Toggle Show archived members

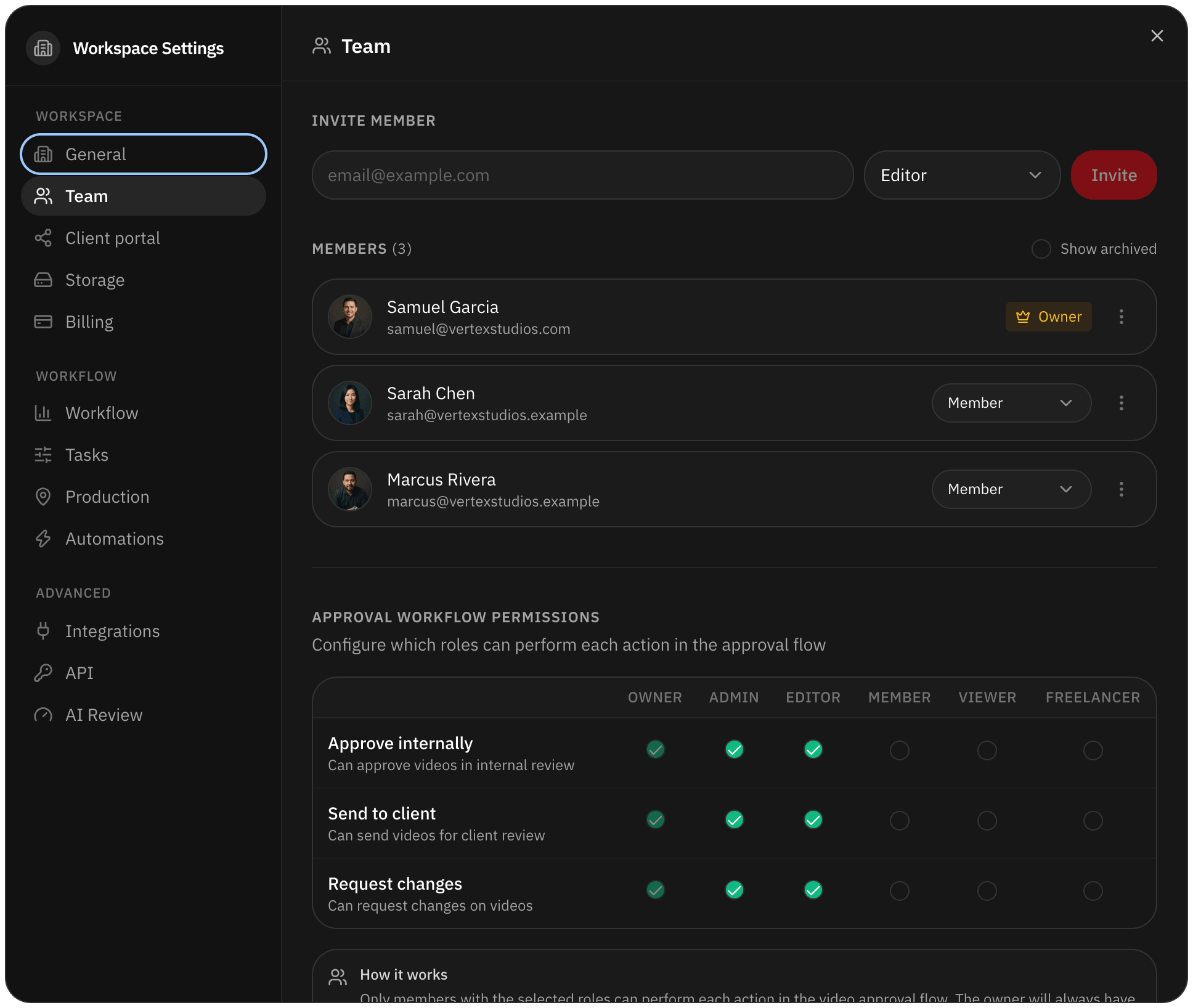[1041, 249]
